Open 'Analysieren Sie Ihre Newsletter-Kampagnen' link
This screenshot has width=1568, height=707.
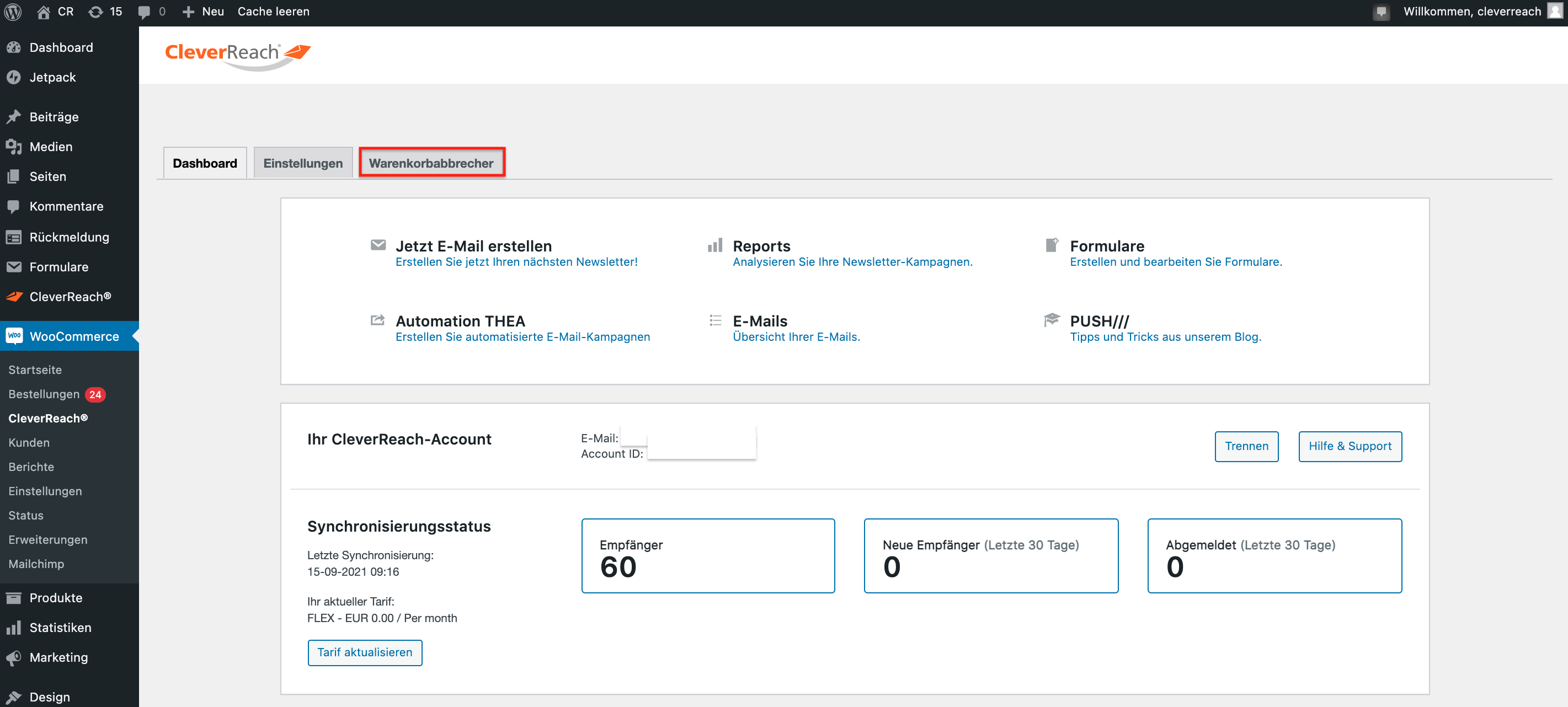pos(852,261)
